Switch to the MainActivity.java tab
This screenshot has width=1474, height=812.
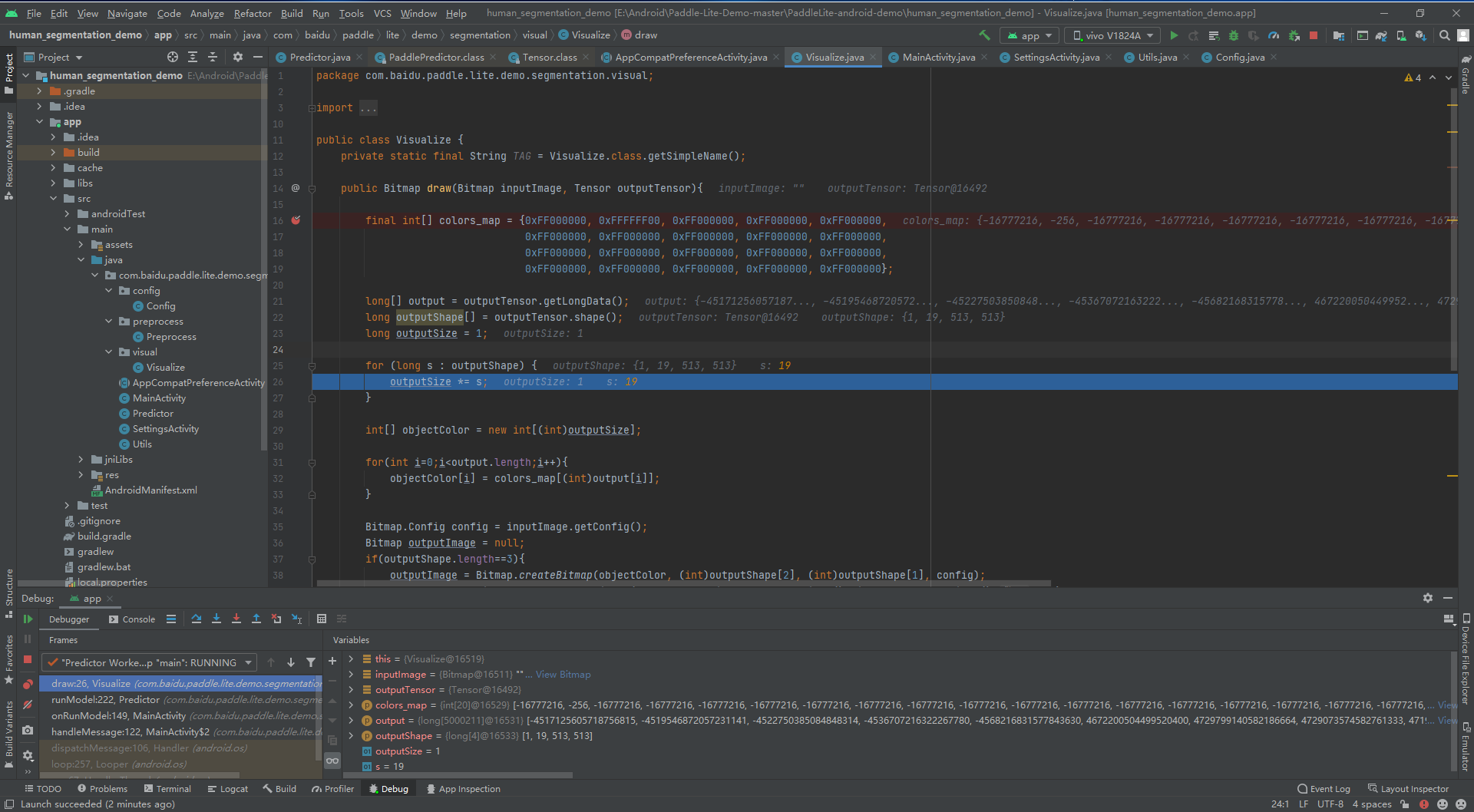tap(937, 57)
